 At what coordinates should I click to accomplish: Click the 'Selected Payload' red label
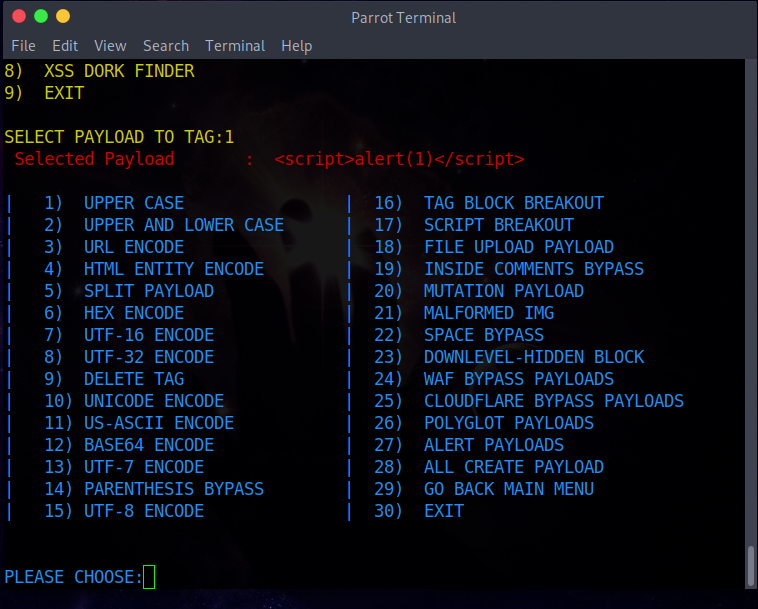pos(94,159)
